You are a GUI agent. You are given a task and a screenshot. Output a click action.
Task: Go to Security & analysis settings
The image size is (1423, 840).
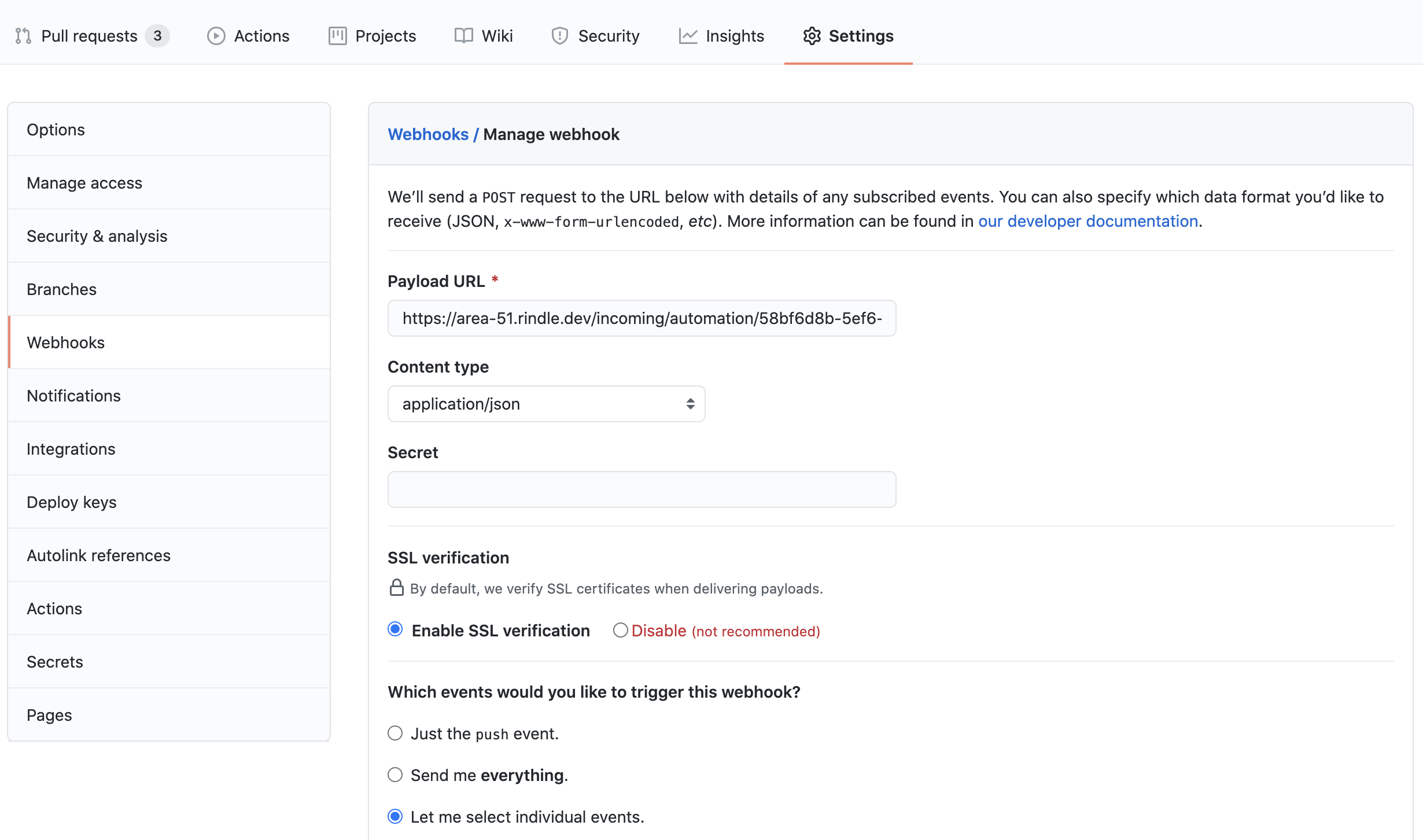(169, 236)
